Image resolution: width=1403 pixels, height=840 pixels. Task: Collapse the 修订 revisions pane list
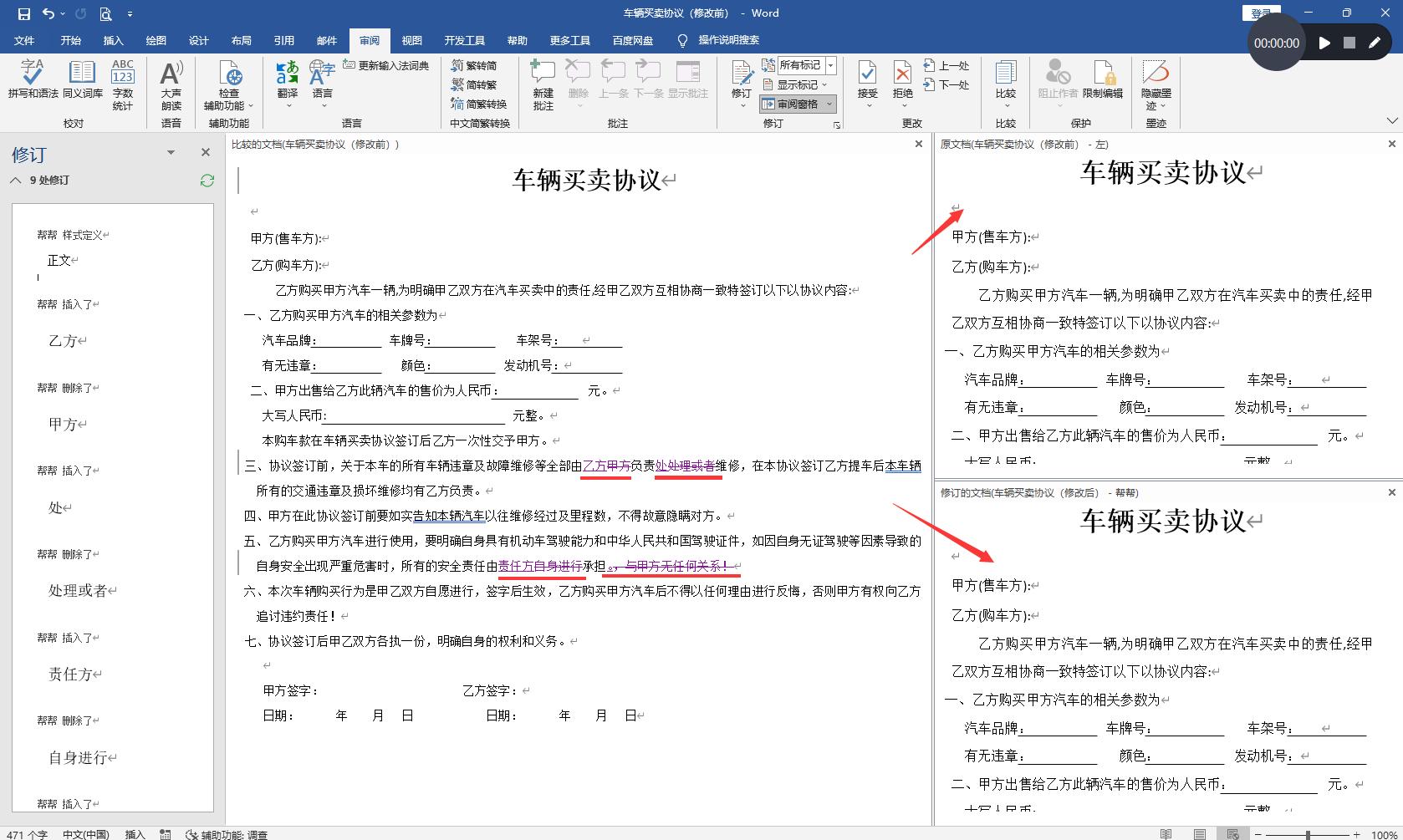14,180
